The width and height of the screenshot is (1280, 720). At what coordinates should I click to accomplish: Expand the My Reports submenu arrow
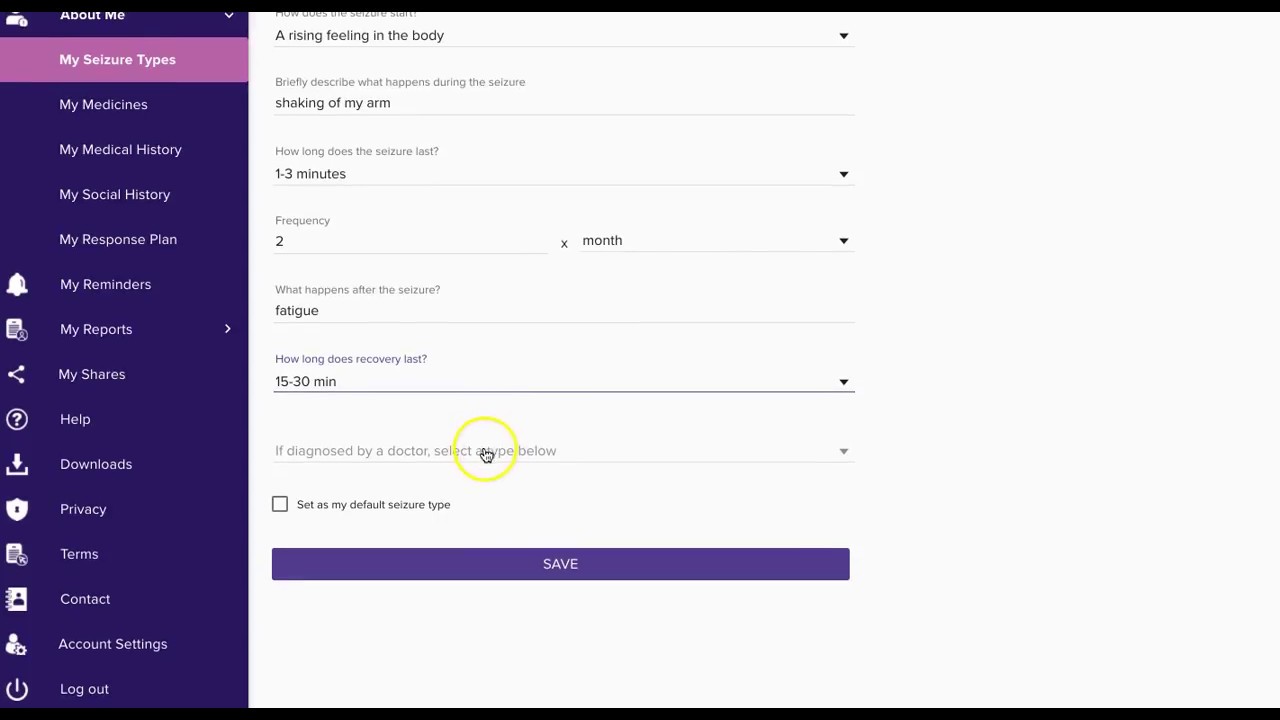pyautogui.click(x=227, y=329)
